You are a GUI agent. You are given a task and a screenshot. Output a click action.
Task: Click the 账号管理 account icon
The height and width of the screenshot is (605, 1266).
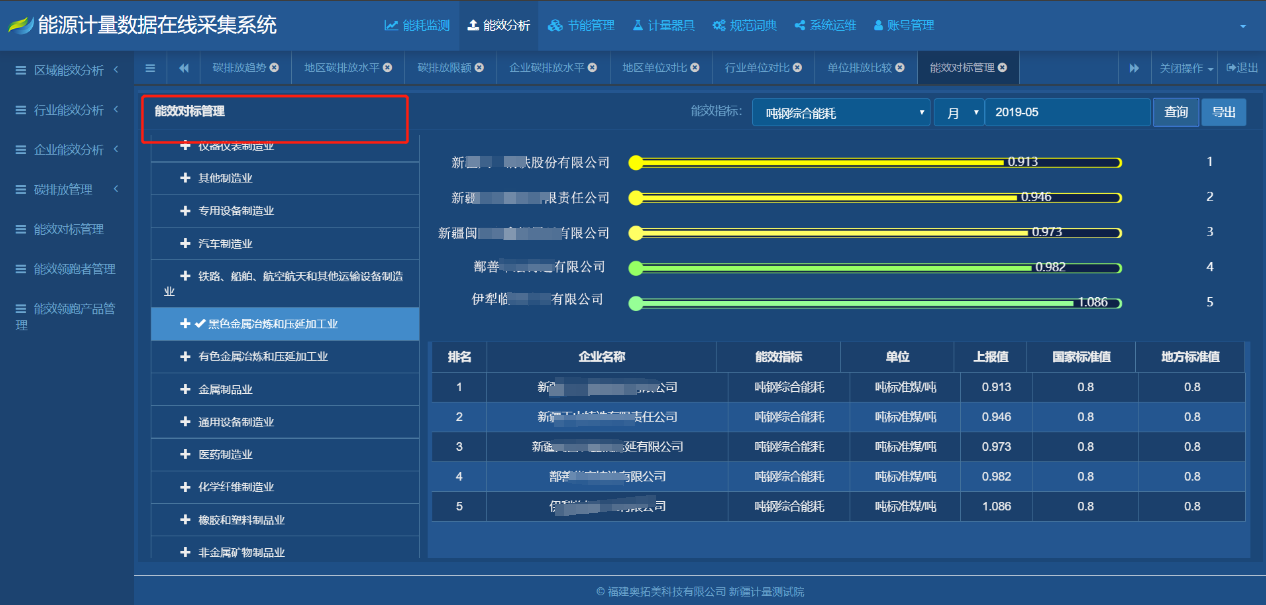877,24
